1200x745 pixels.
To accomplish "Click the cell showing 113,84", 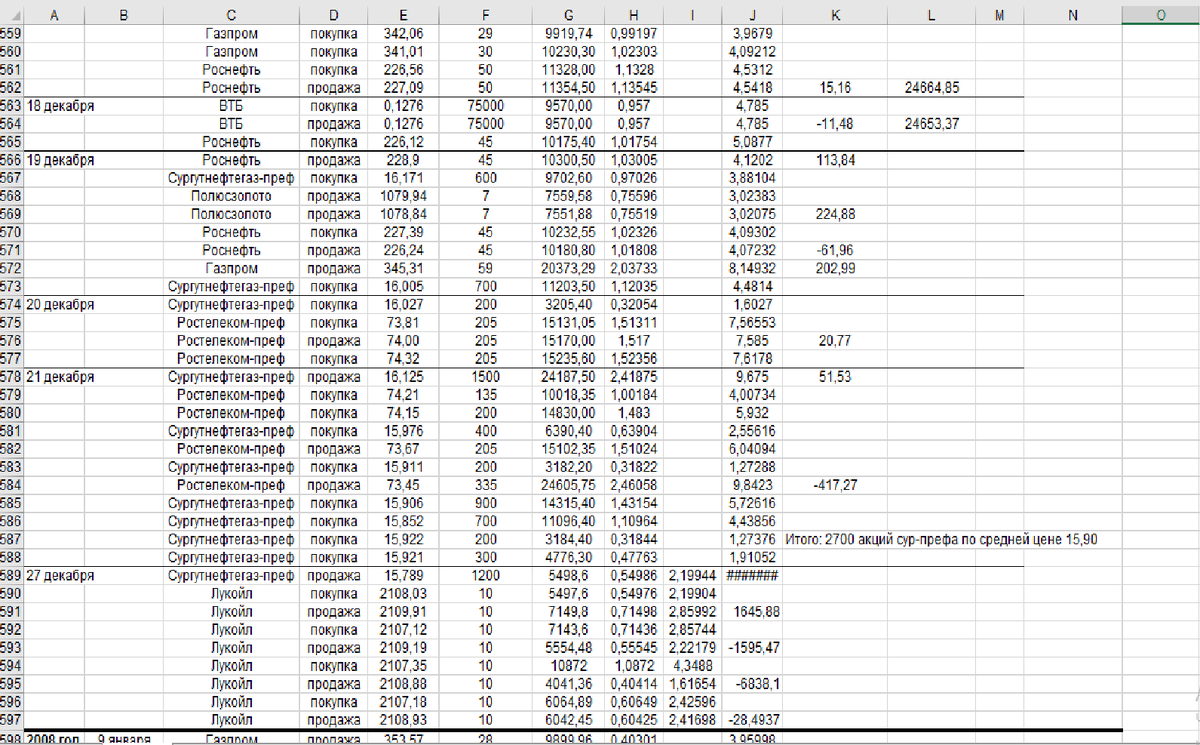I will (835, 159).
